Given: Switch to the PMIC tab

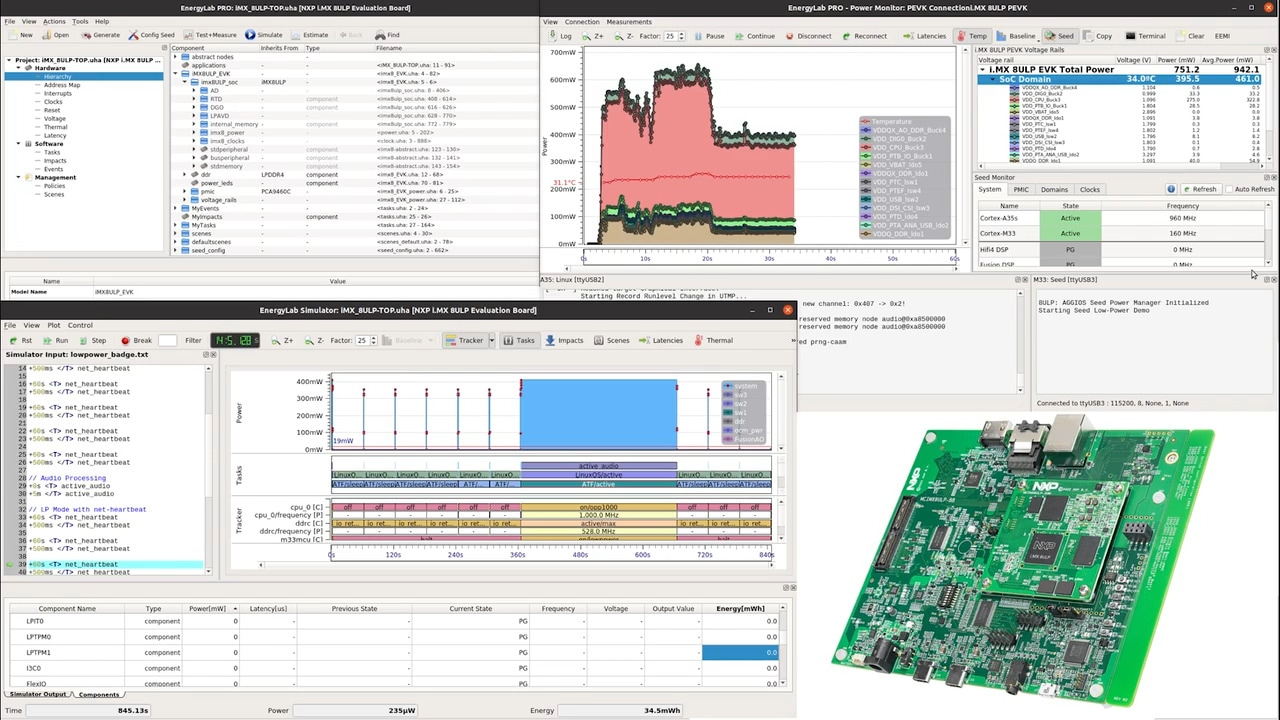Looking at the screenshot, I should click(x=1020, y=189).
